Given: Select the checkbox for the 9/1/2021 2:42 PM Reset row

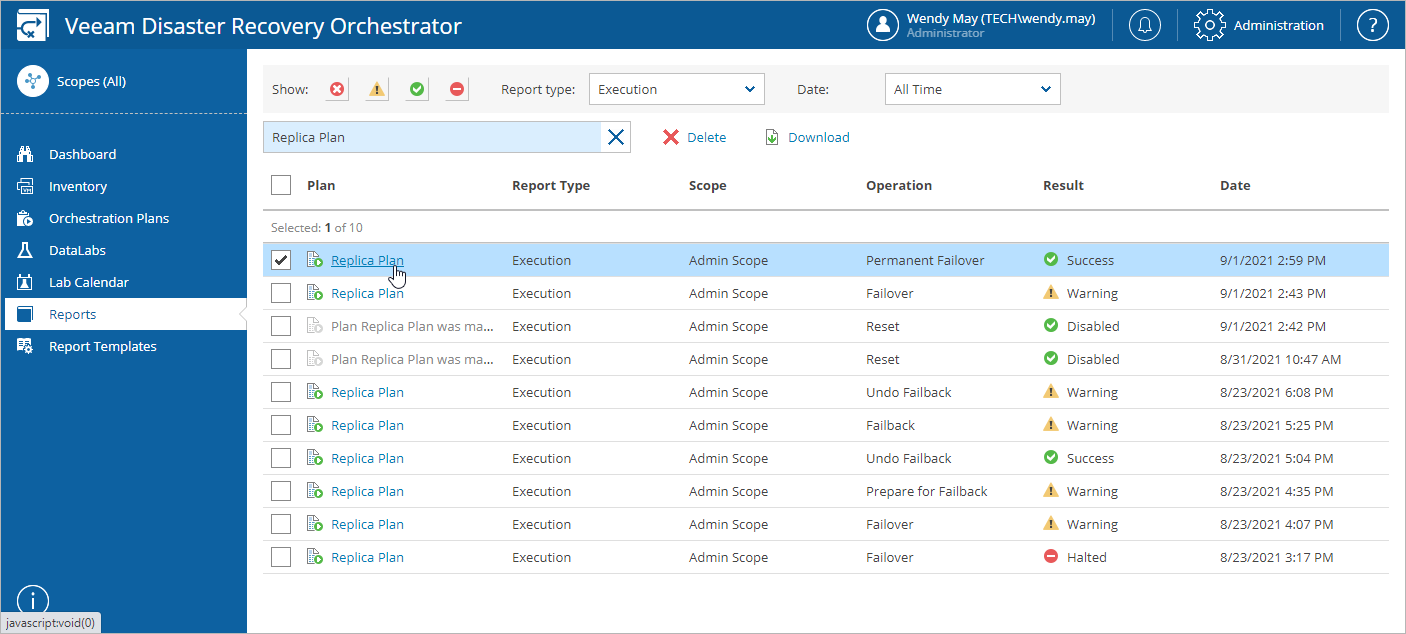Looking at the screenshot, I should coord(281,326).
